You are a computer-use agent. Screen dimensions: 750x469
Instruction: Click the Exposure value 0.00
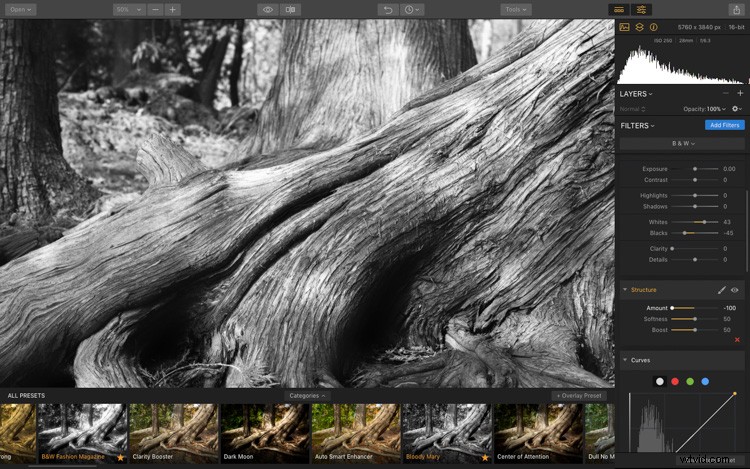729,169
